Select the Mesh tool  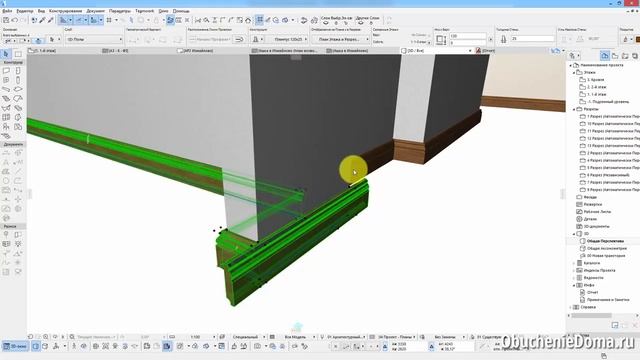click(x=6, y=136)
